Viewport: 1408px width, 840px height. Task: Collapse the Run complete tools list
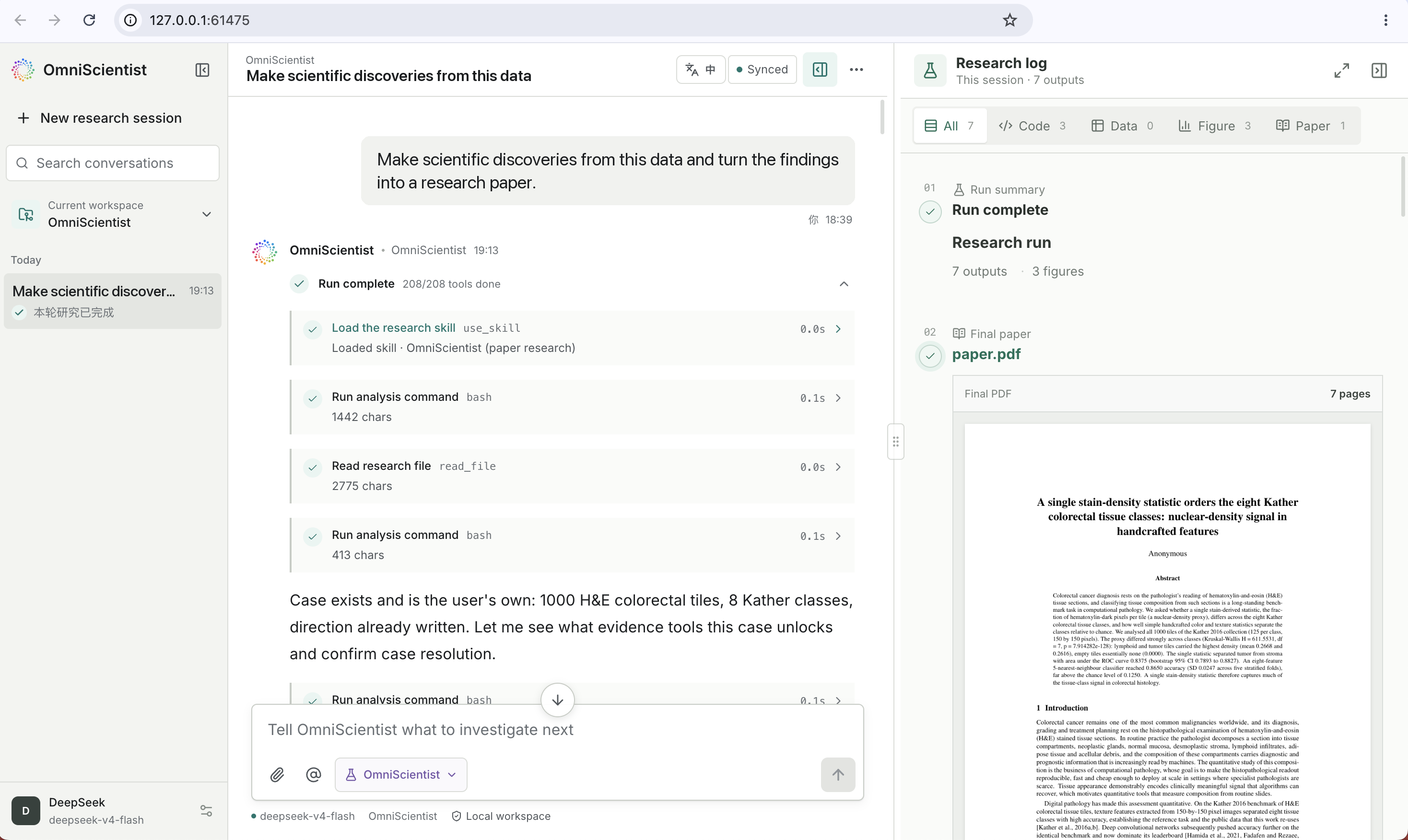844,283
